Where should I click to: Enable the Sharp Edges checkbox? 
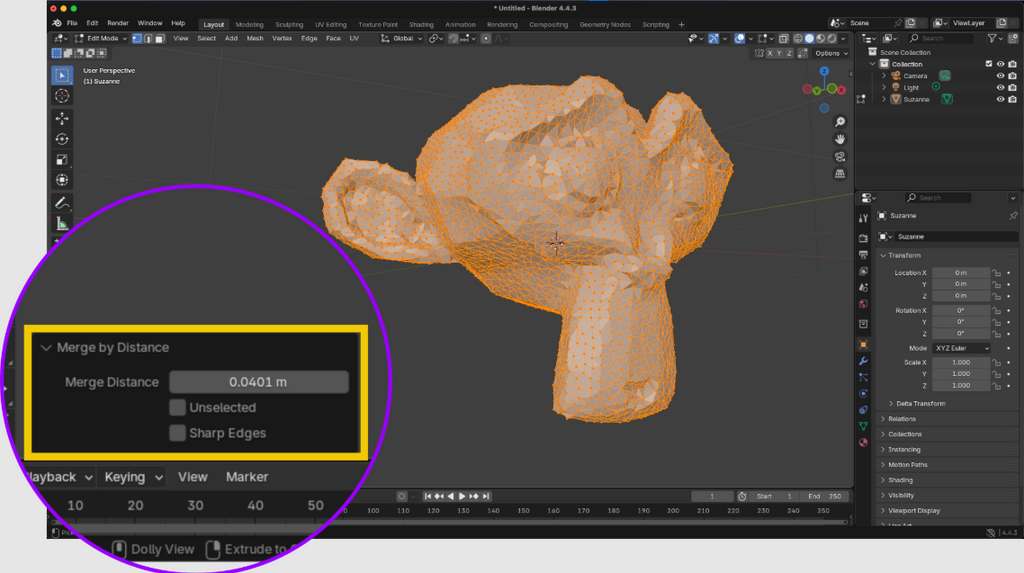[177, 433]
